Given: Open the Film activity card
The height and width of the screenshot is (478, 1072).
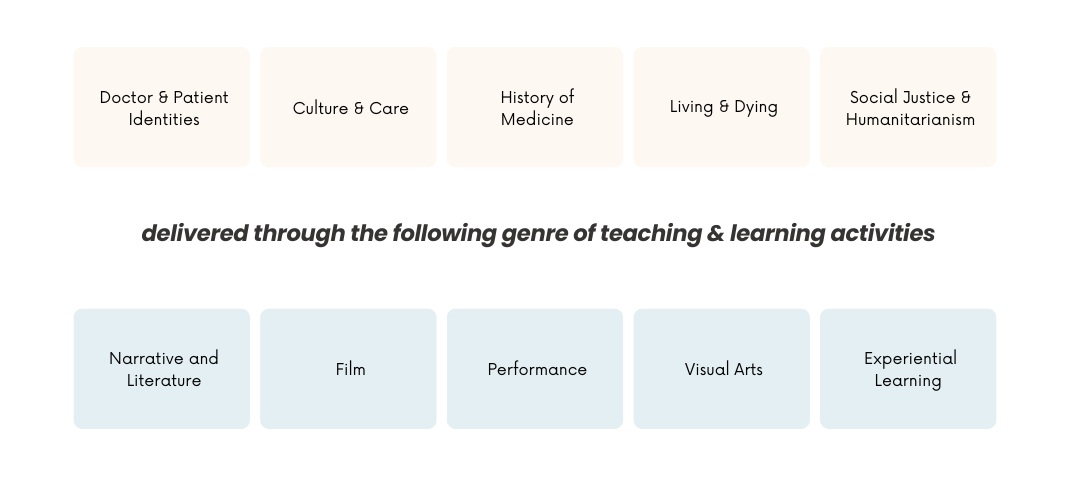Looking at the screenshot, I should (x=349, y=369).
